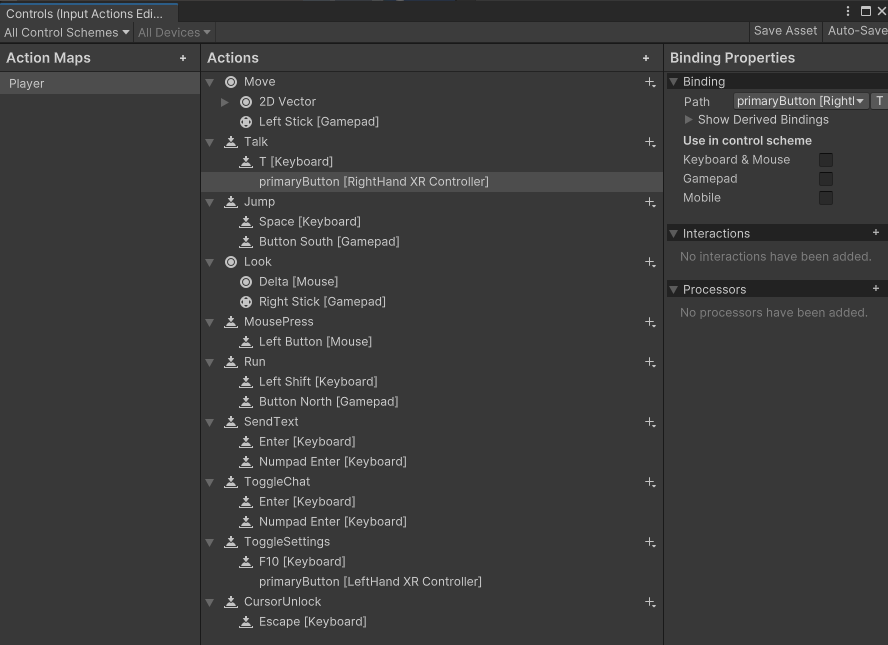Screen dimensions: 888x645
Task: Select Left Shift [Keyboard] binding
Action: [x=432, y=382]
